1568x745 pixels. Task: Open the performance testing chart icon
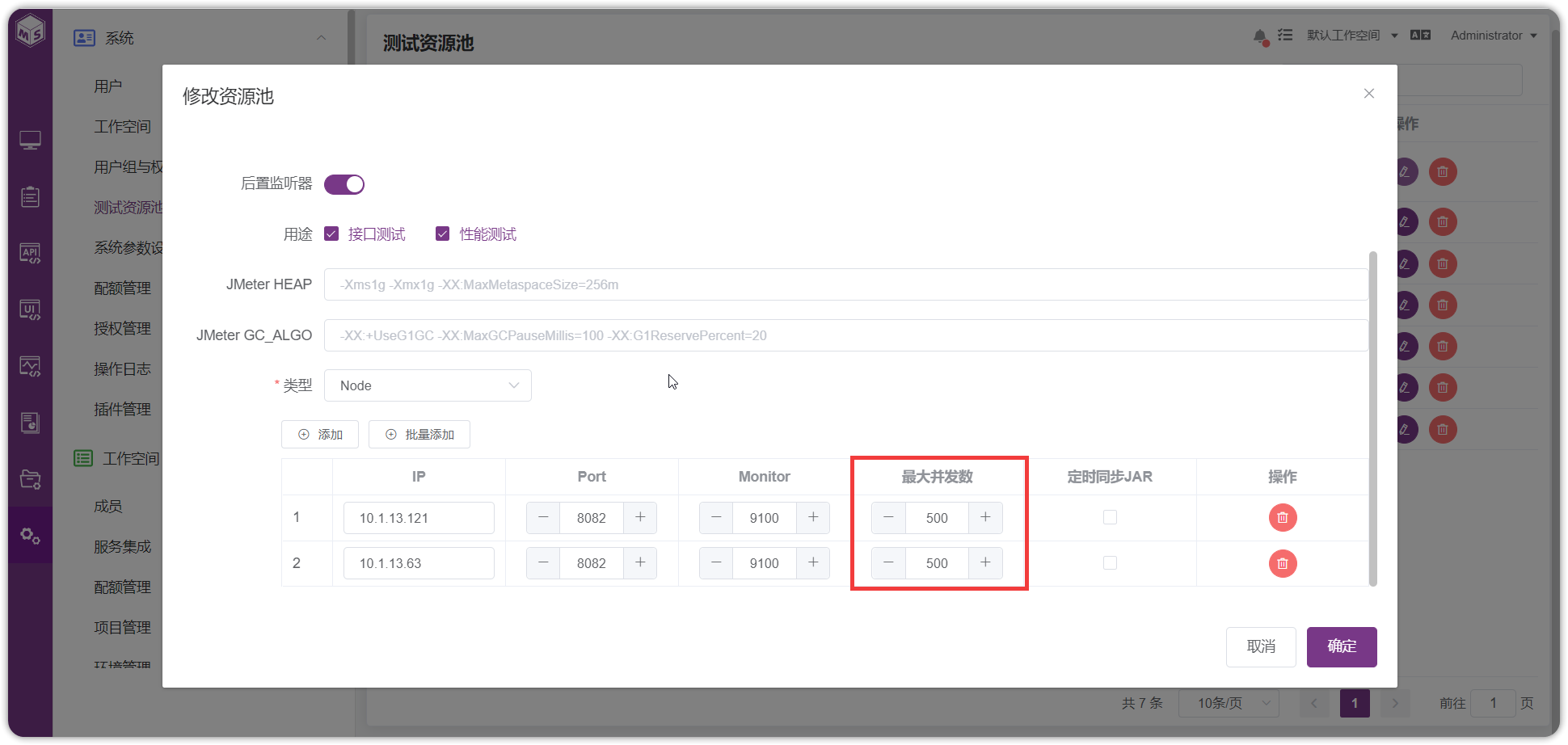point(31,367)
